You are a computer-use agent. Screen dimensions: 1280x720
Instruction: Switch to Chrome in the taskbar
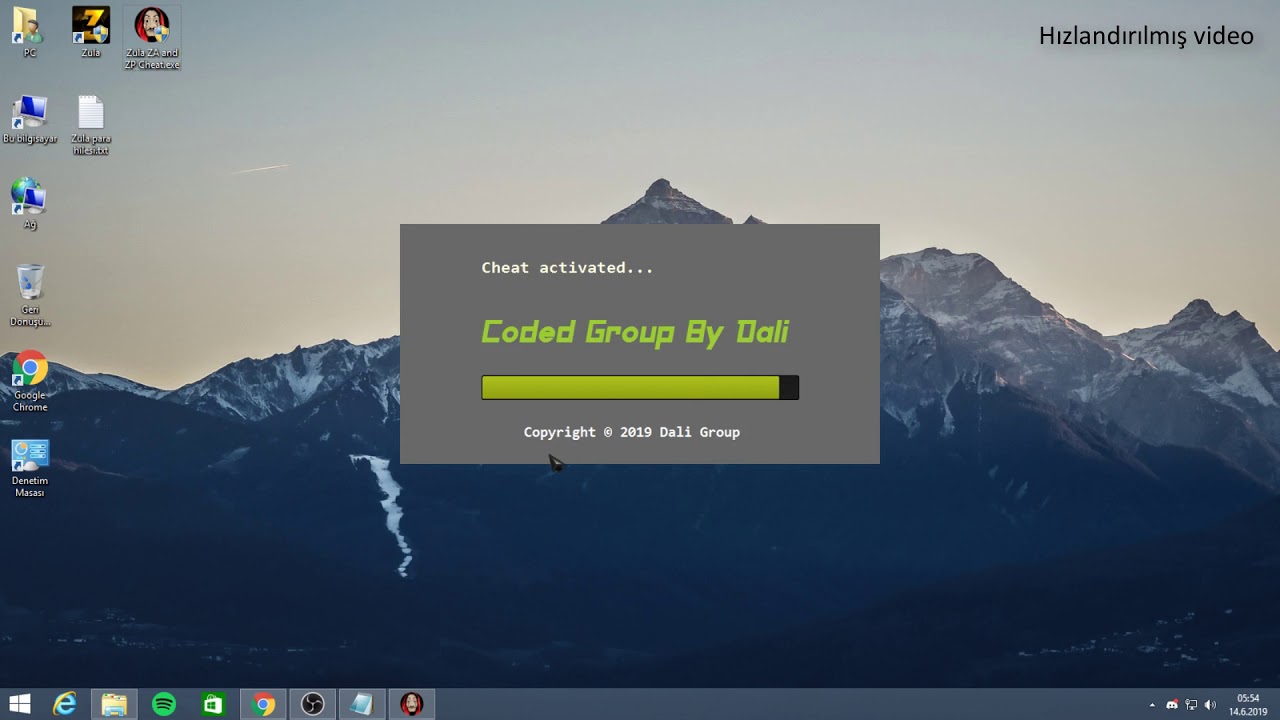[263, 704]
